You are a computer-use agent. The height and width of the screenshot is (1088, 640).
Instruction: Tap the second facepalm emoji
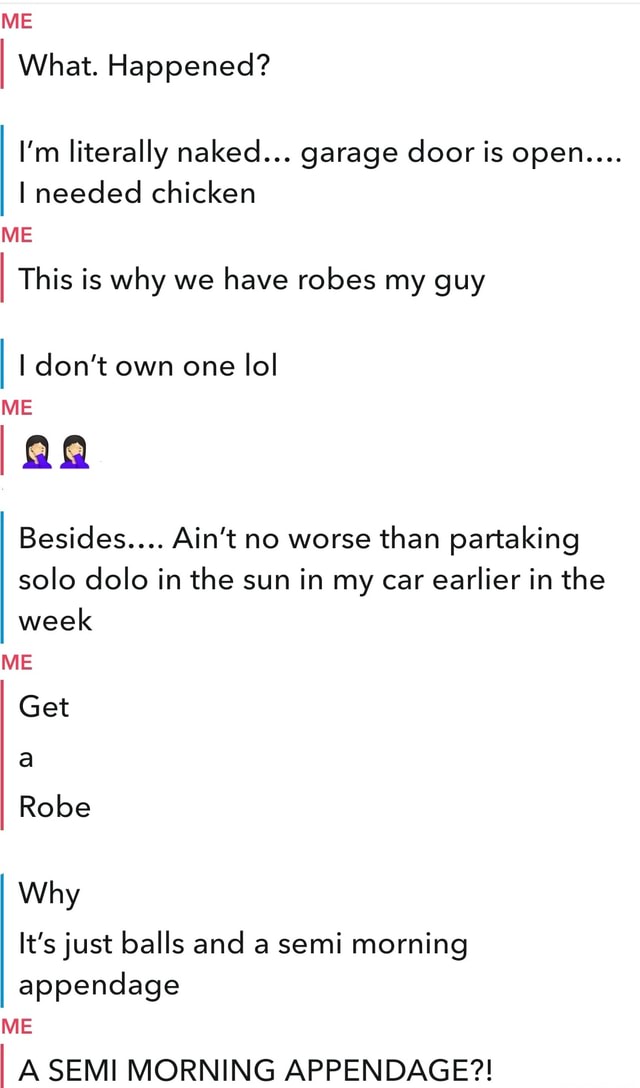click(x=74, y=452)
